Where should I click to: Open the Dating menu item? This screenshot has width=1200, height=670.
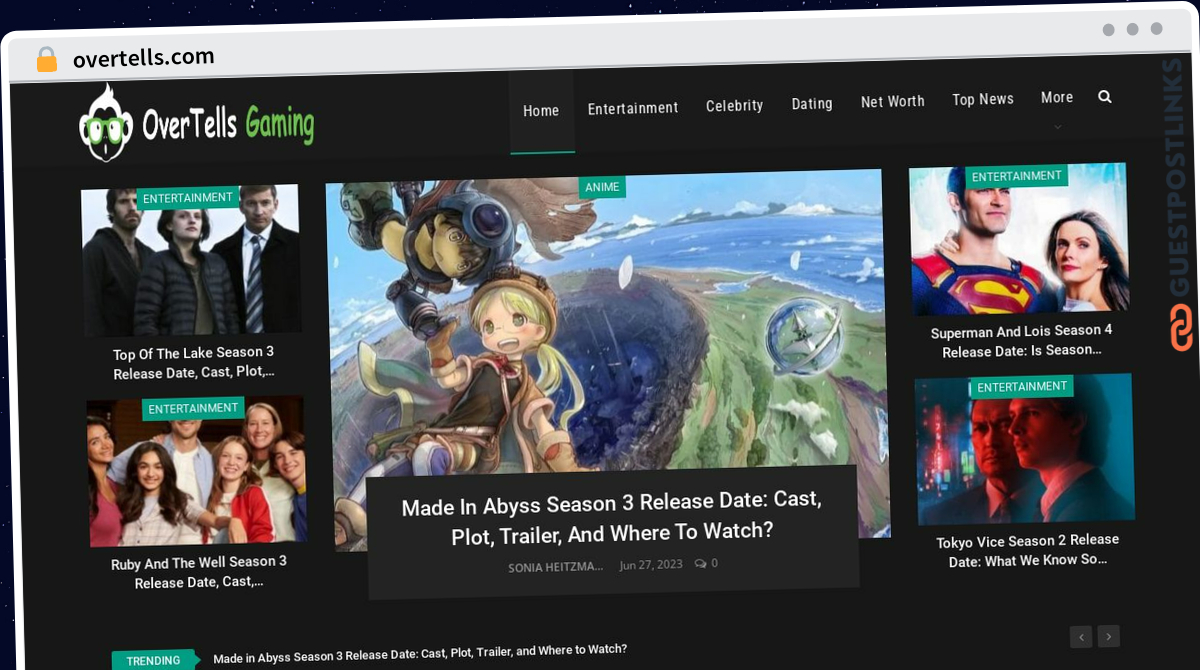(x=812, y=103)
